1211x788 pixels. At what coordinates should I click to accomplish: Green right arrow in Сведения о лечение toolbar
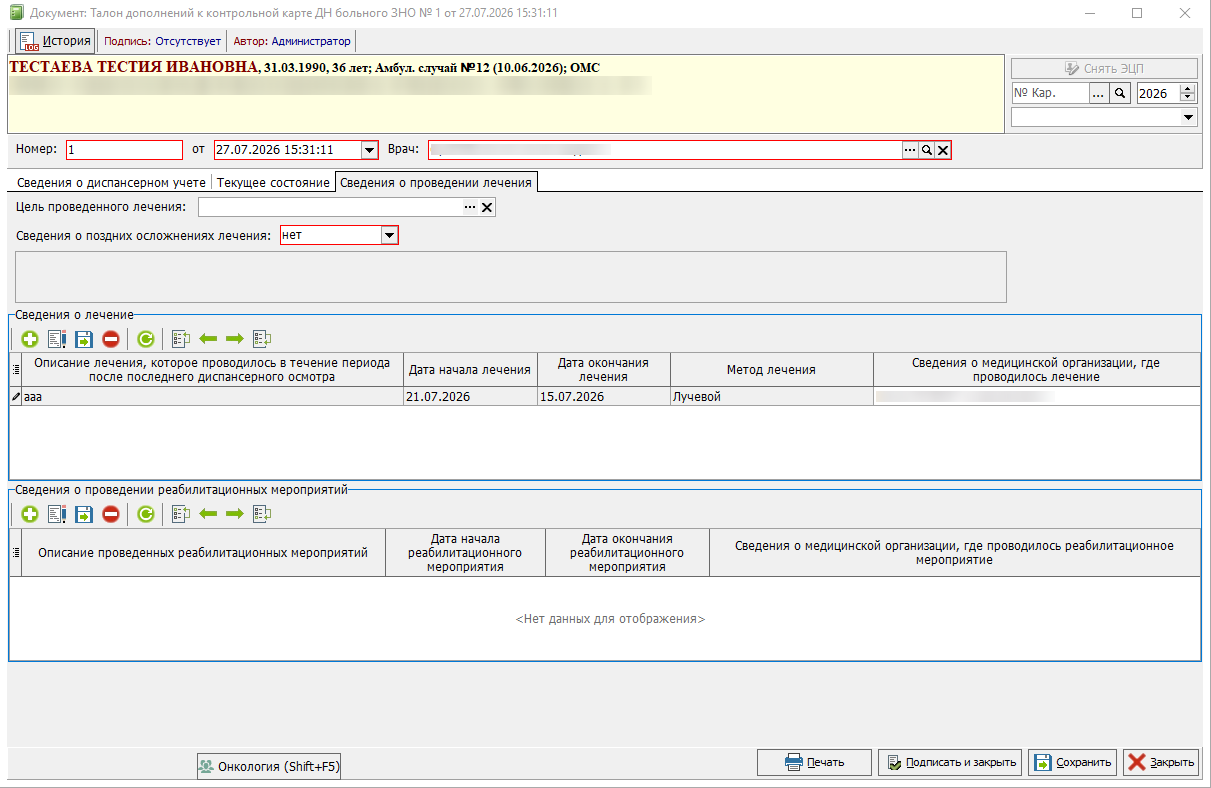pos(235,339)
